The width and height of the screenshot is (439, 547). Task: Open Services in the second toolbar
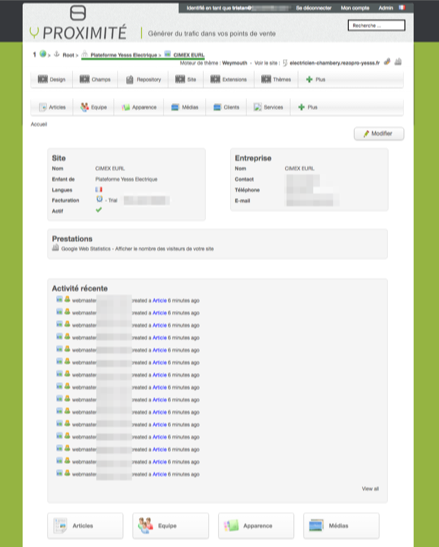point(268,107)
